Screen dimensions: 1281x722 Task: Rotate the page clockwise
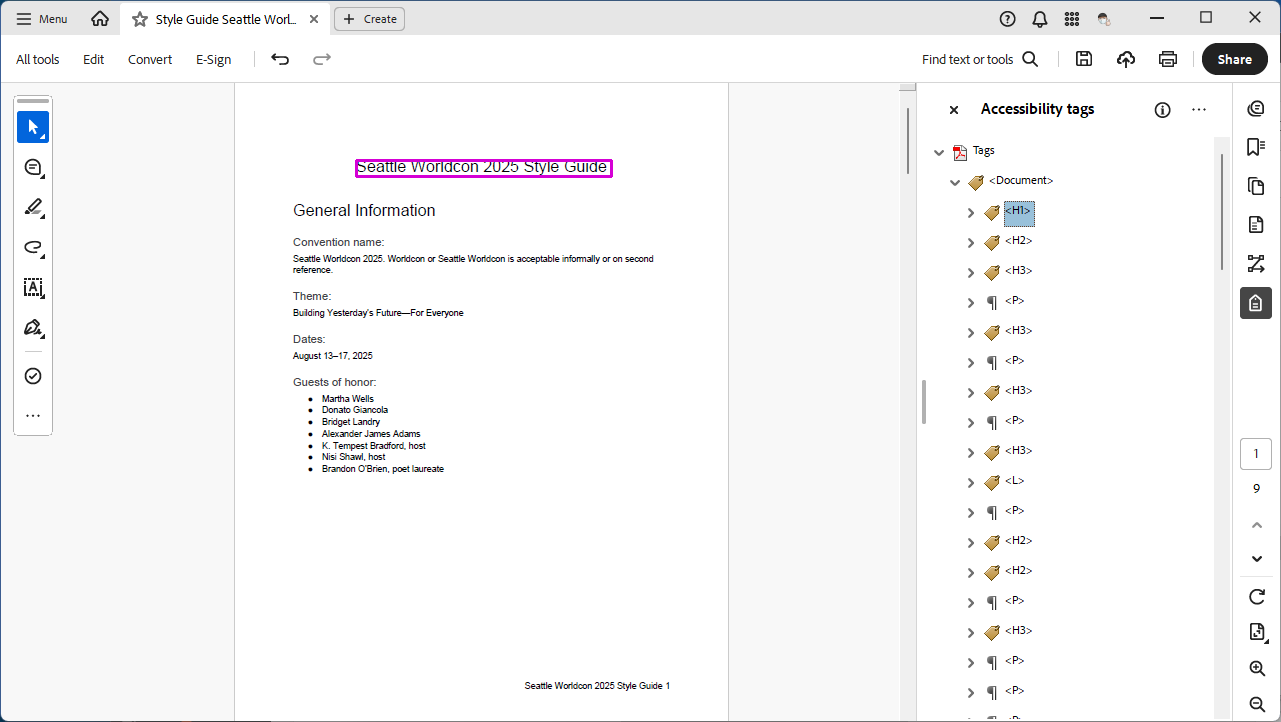1257,597
